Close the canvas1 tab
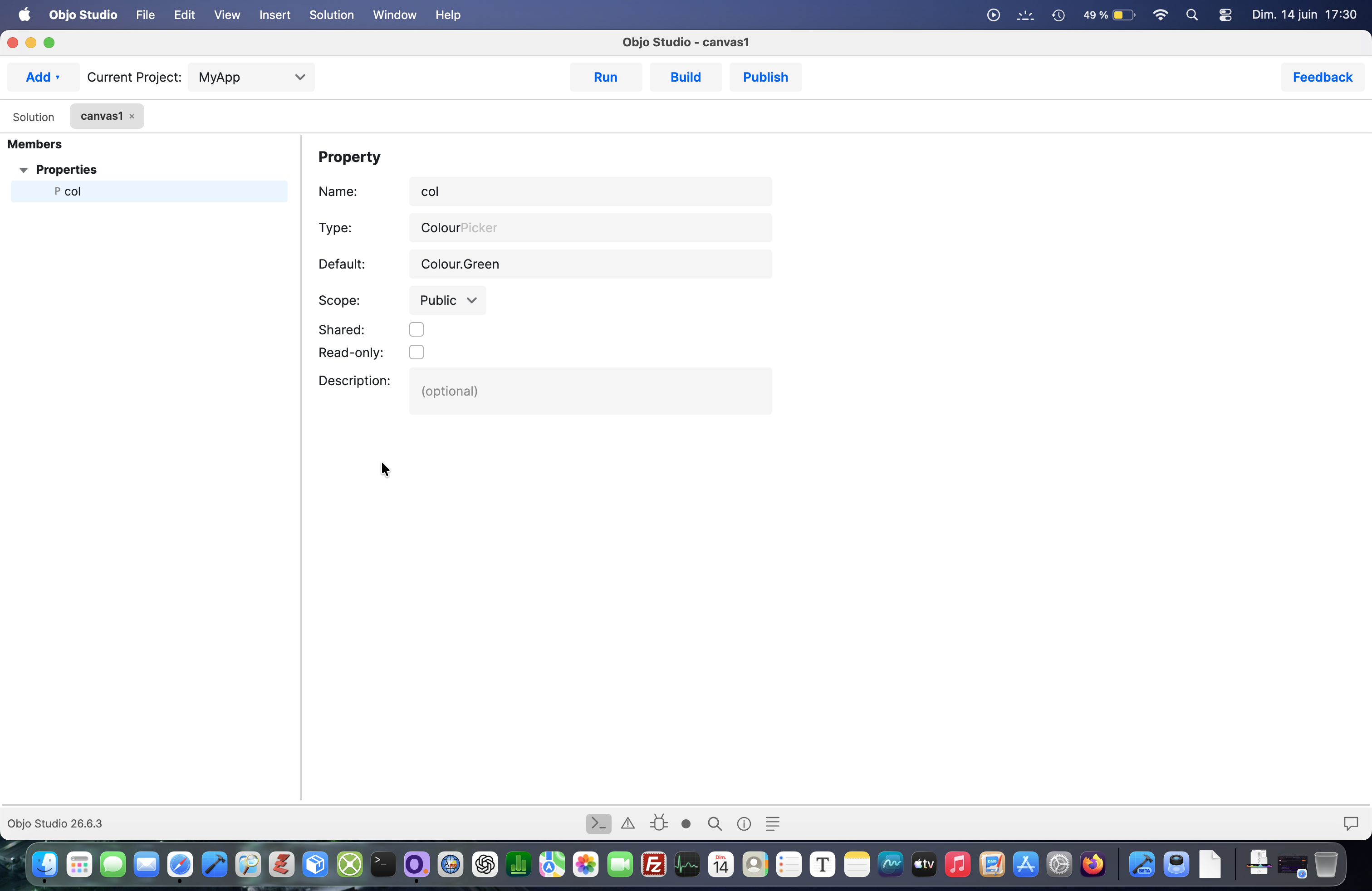The width and height of the screenshot is (1372, 891). (132, 117)
